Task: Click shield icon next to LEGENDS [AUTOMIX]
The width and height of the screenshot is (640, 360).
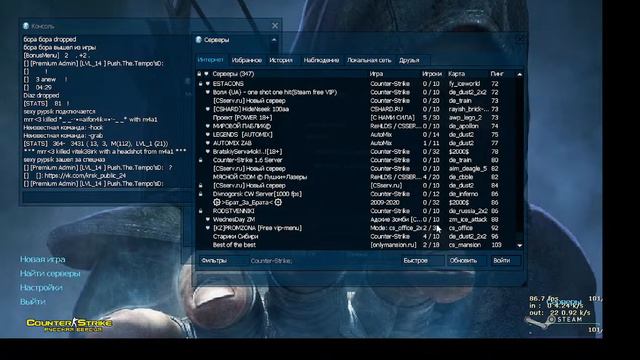Action: click(x=207, y=135)
